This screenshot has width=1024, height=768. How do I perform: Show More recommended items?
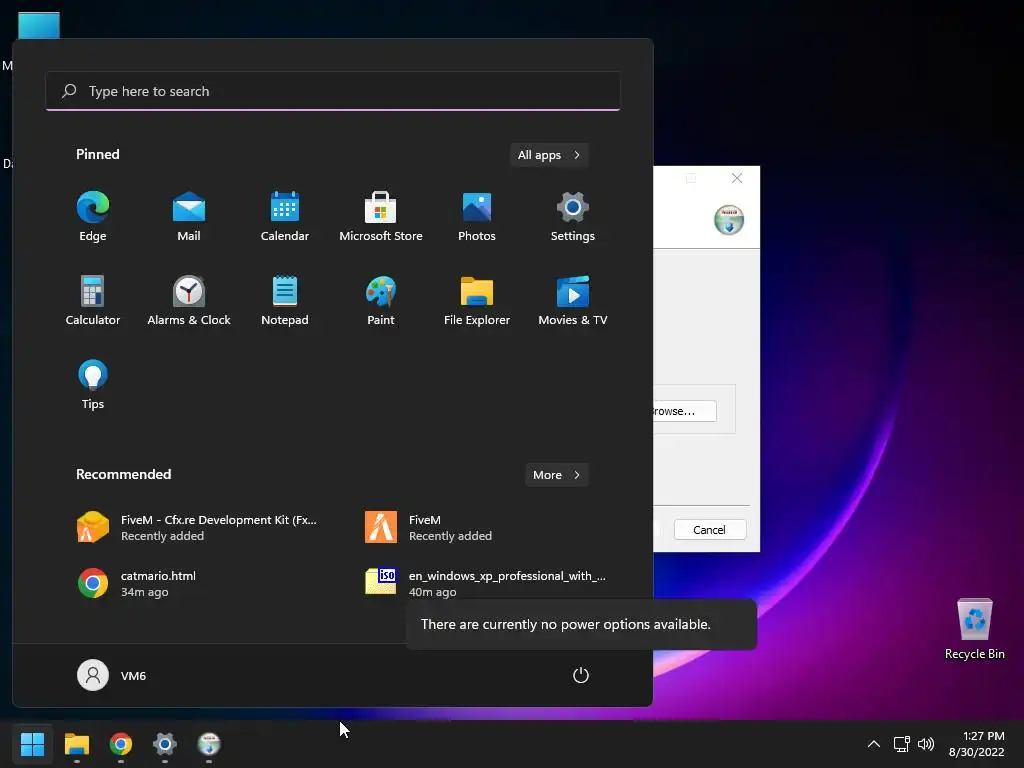point(556,475)
